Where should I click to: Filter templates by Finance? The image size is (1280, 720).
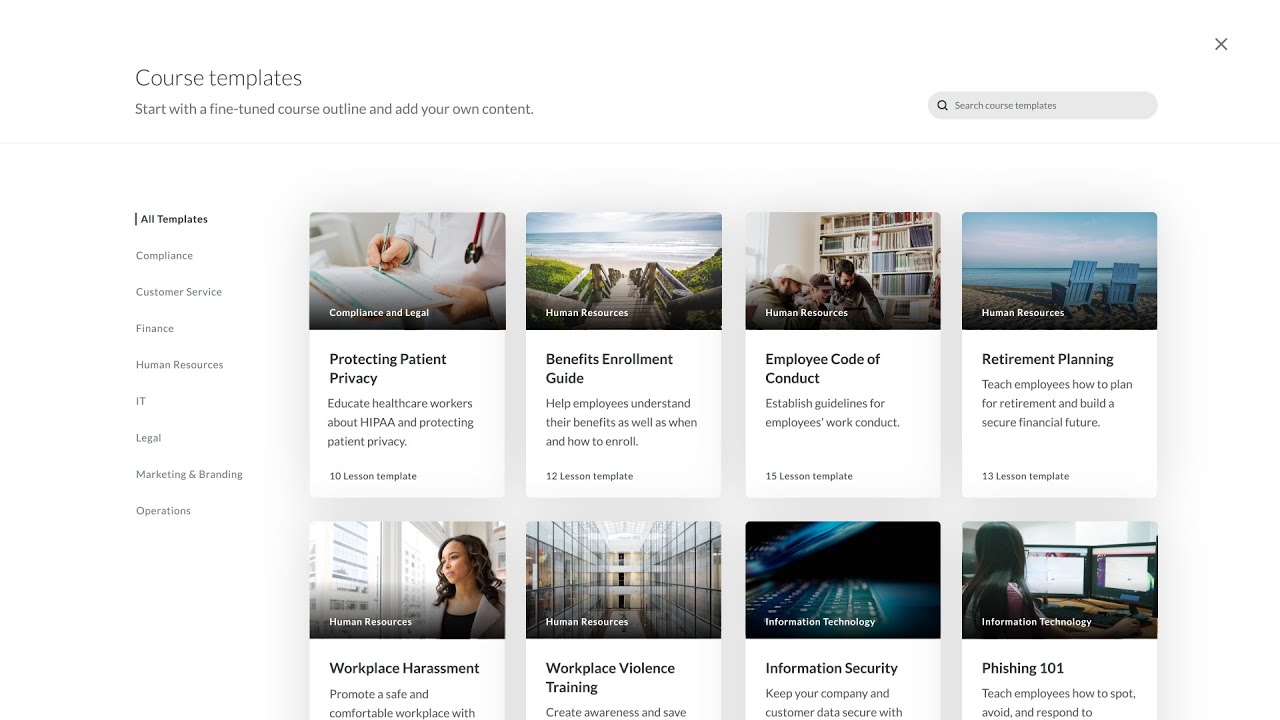(x=155, y=329)
